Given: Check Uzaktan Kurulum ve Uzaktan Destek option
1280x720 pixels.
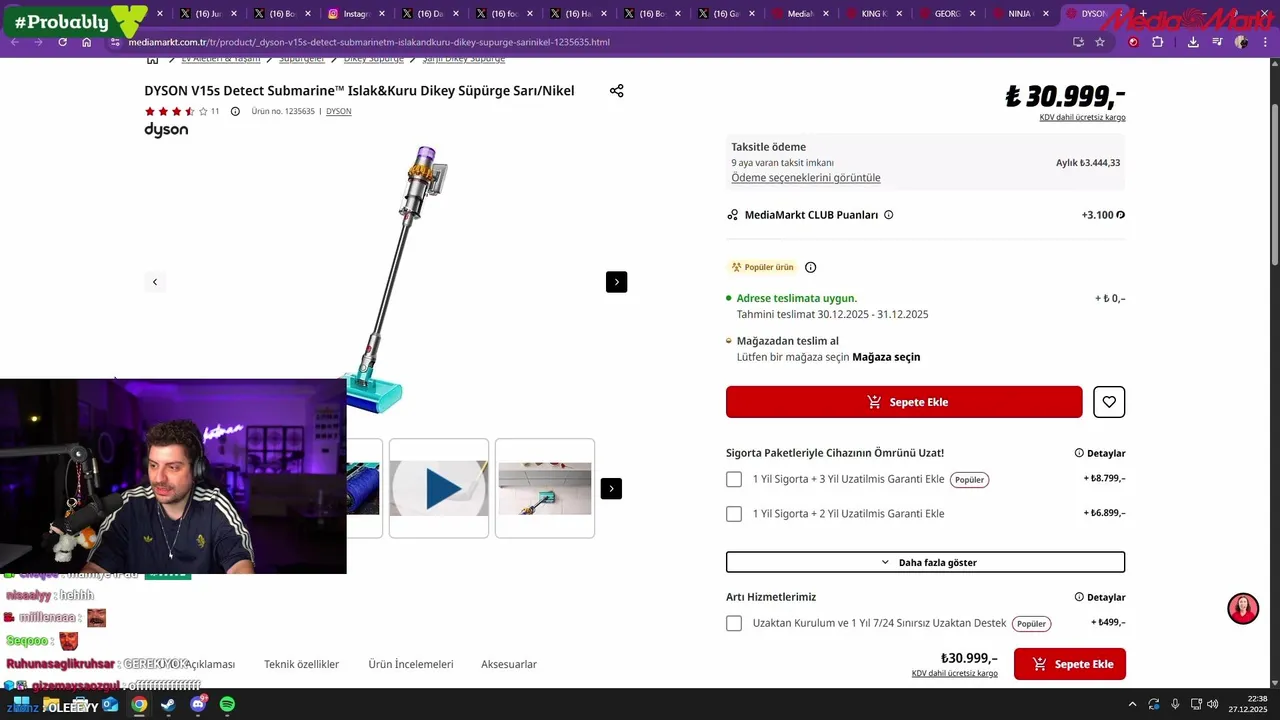Looking at the screenshot, I should click(x=734, y=623).
